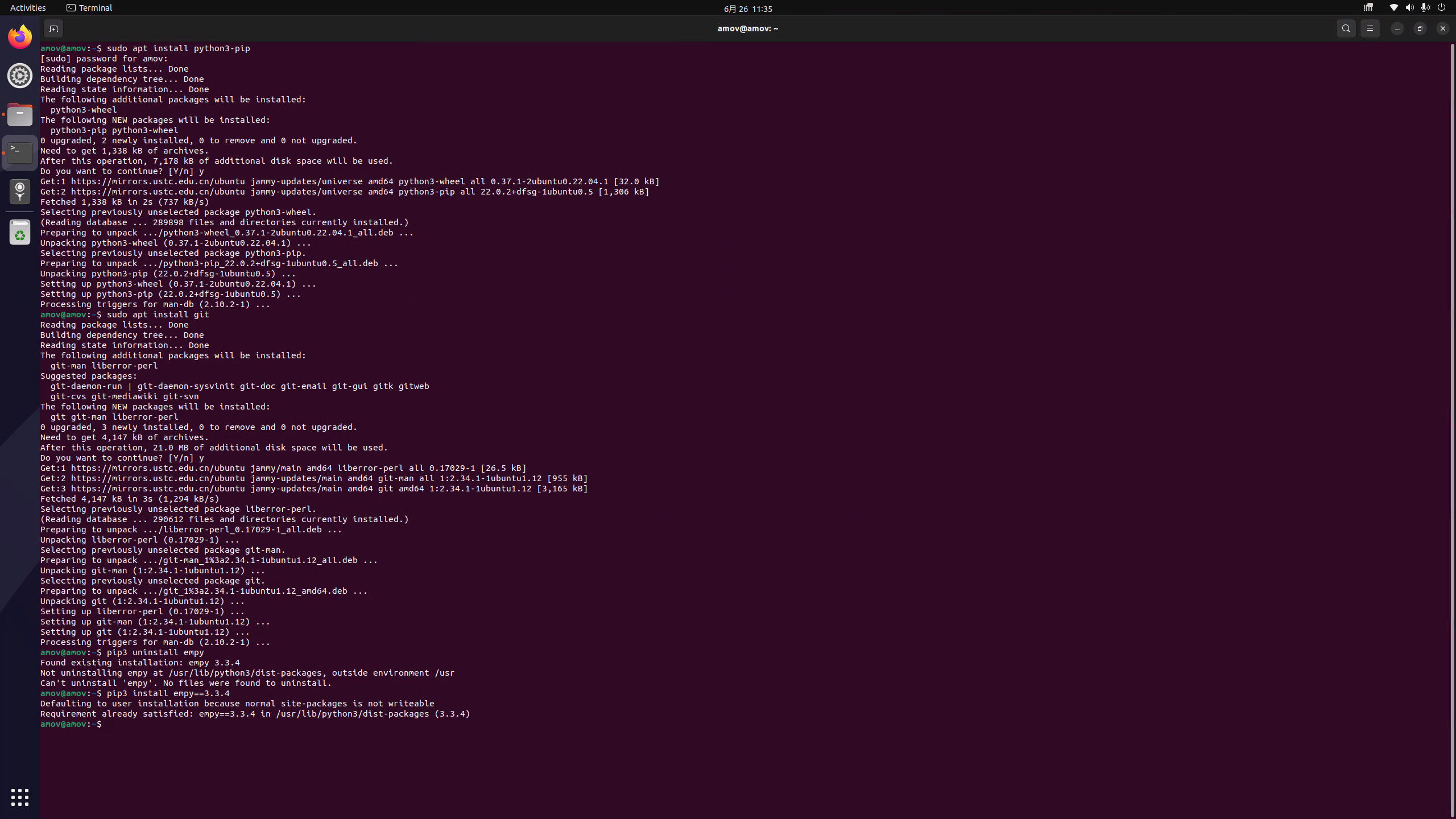Open Firefox from the dock
Image resolution: width=1456 pixels, height=819 pixels.
coord(20,37)
